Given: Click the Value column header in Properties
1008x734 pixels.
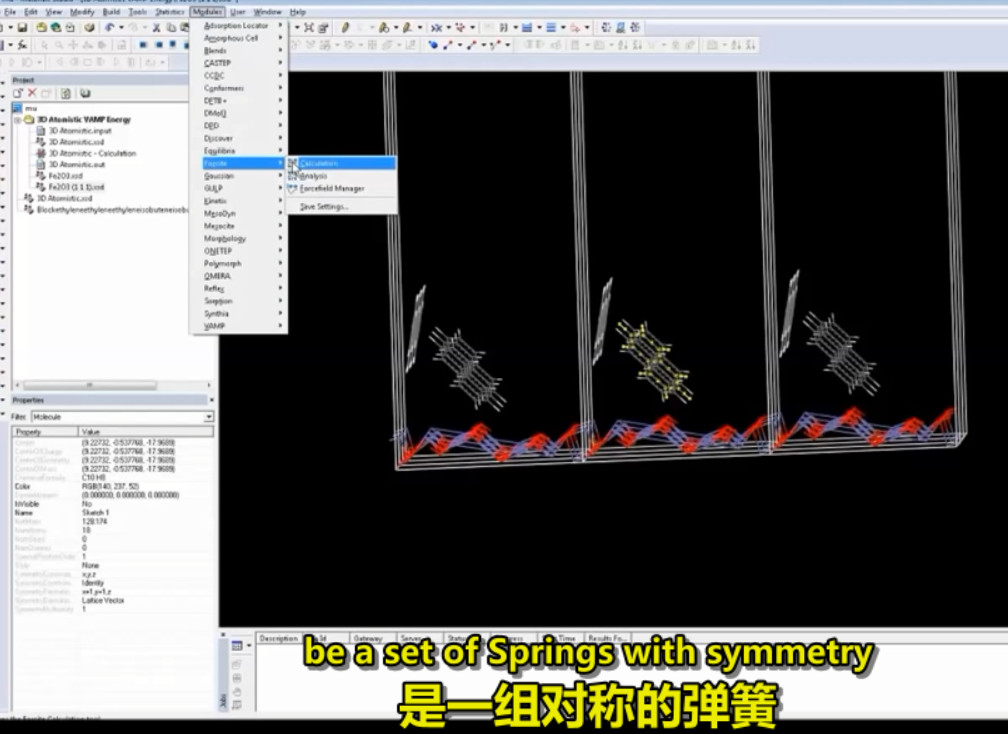Looking at the screenshot, I should click(x=146, y=432).
